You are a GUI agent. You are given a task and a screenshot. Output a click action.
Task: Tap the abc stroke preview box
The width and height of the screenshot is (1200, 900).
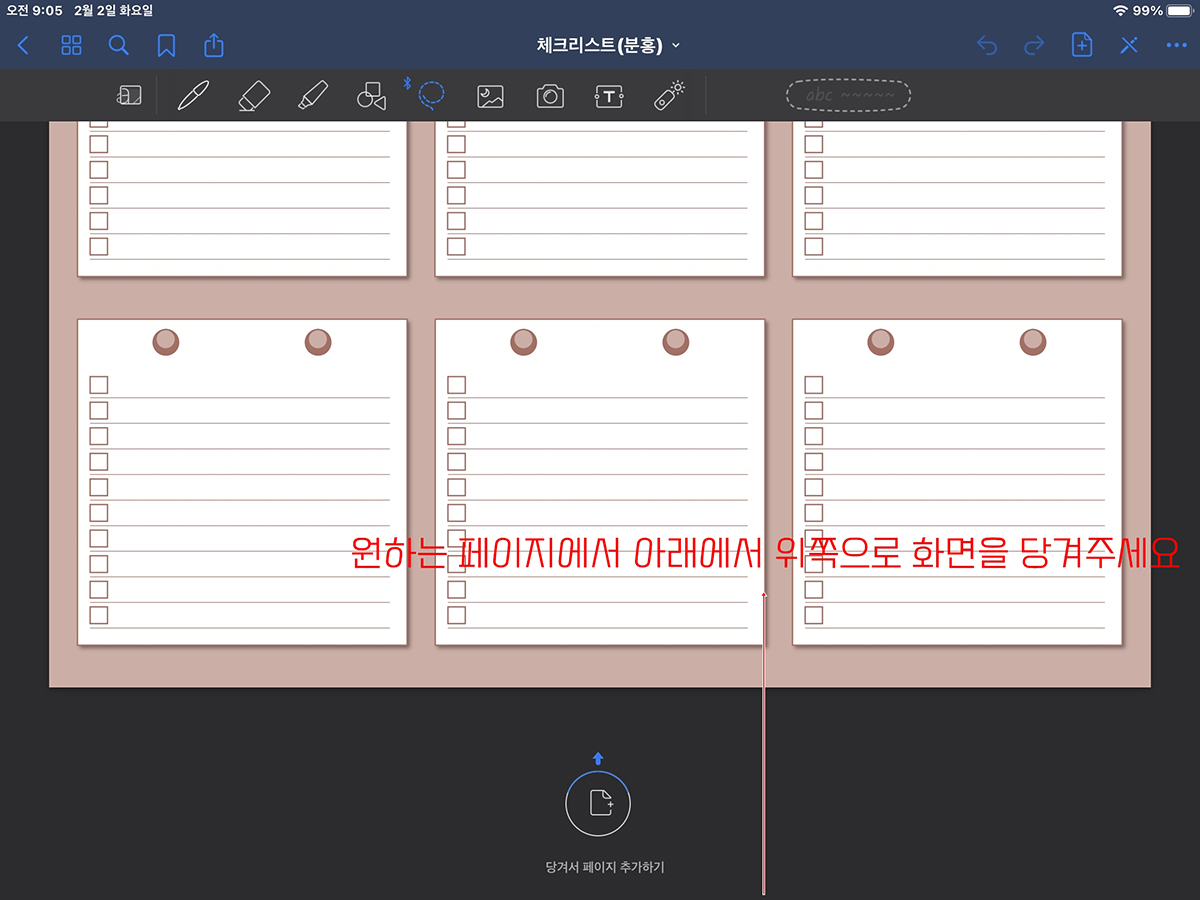tap(849, 96)
